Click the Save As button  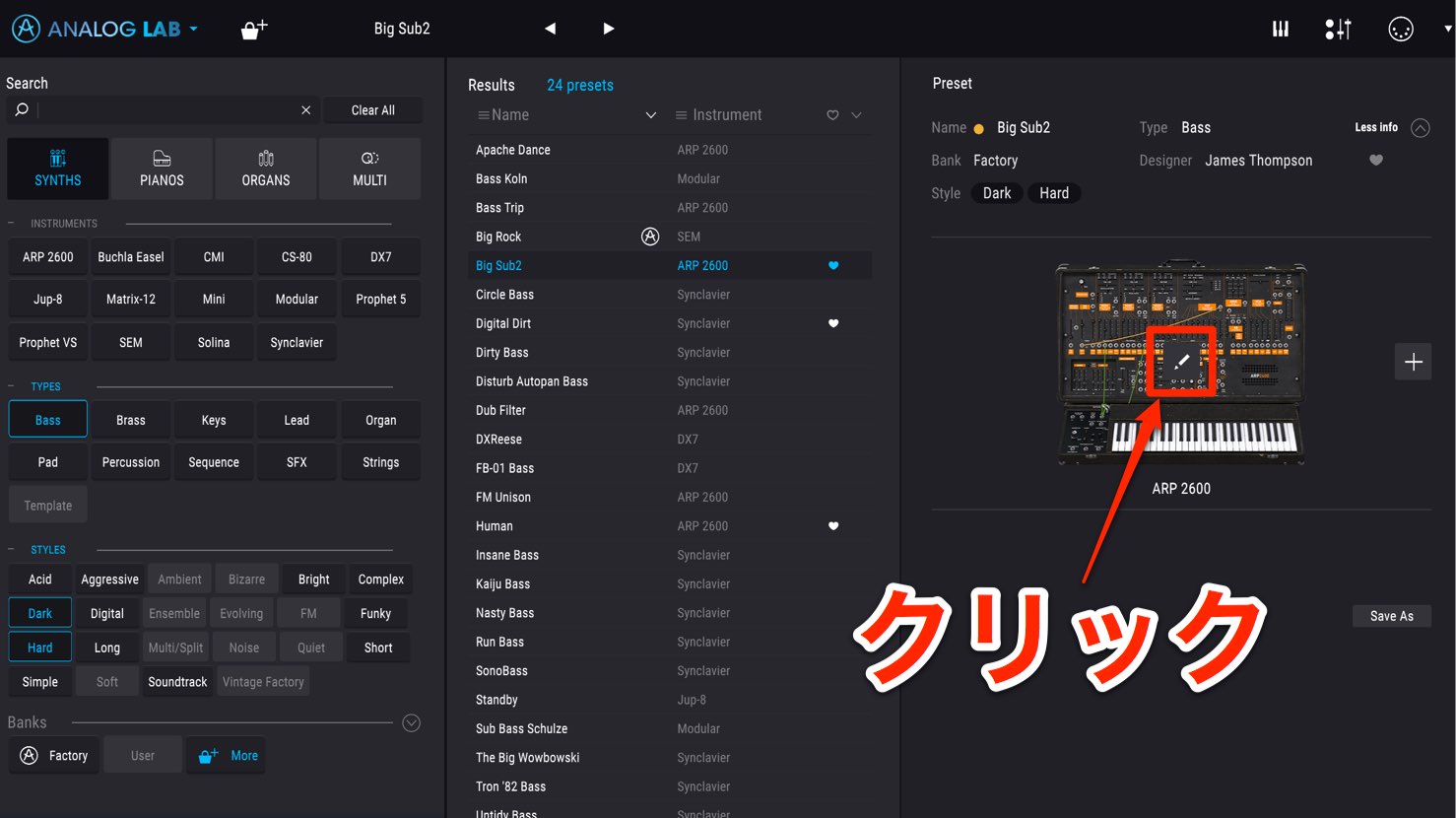click(1392, 616)
